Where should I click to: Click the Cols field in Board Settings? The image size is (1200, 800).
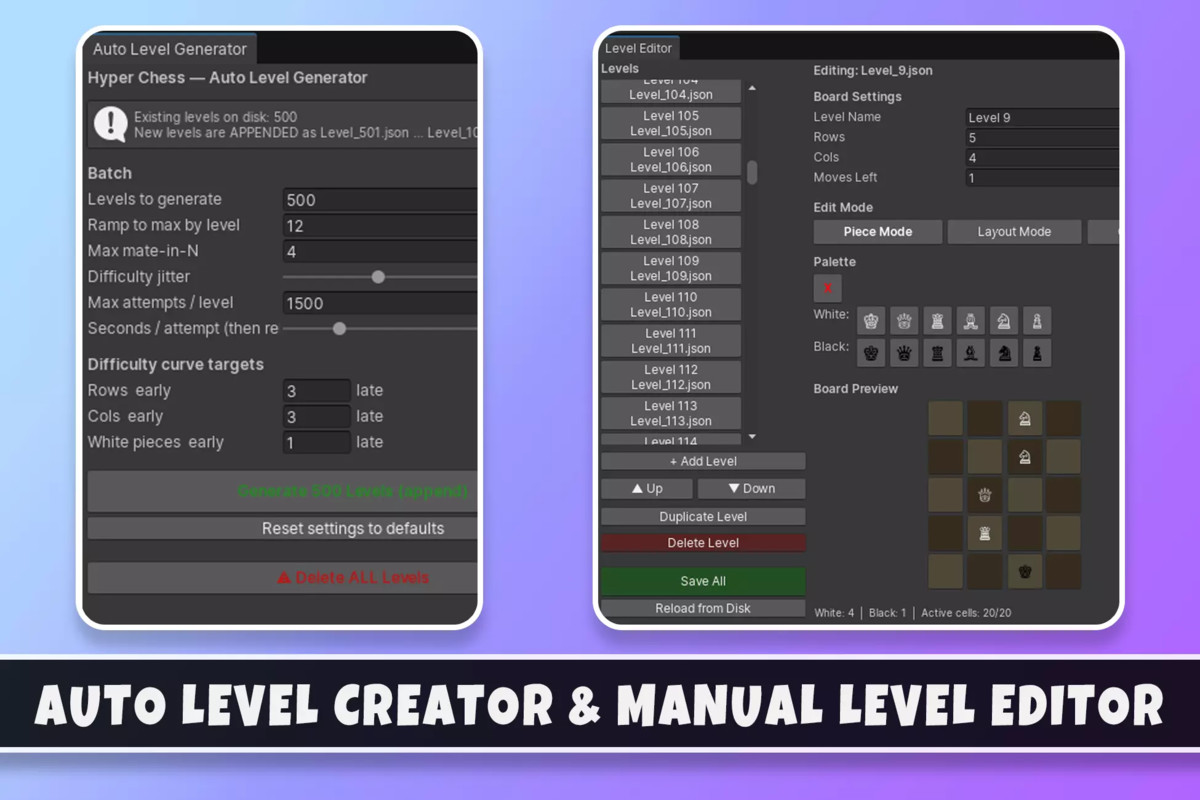1042,157
